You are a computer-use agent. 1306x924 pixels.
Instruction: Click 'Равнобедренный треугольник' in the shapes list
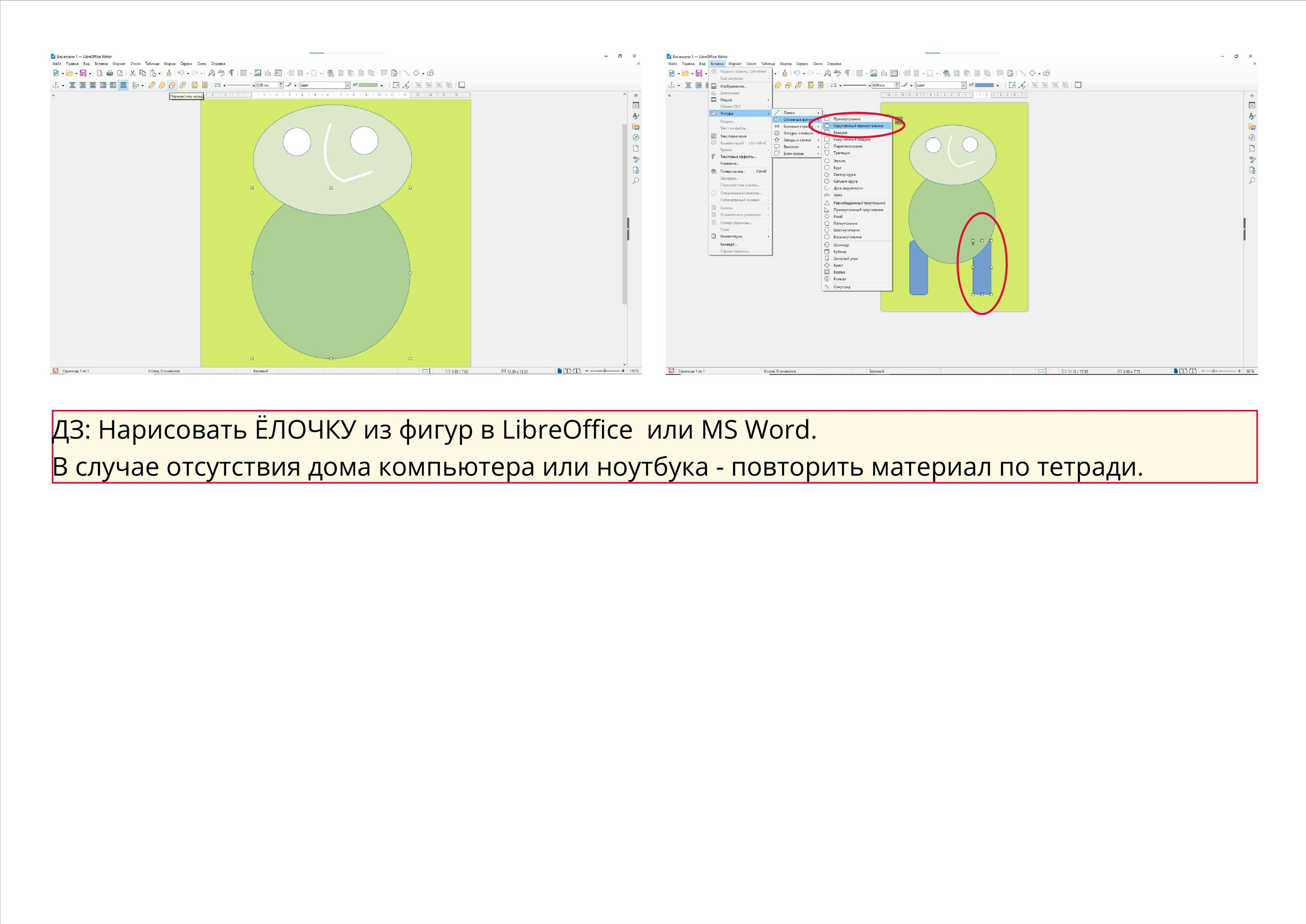click(859, 203)
